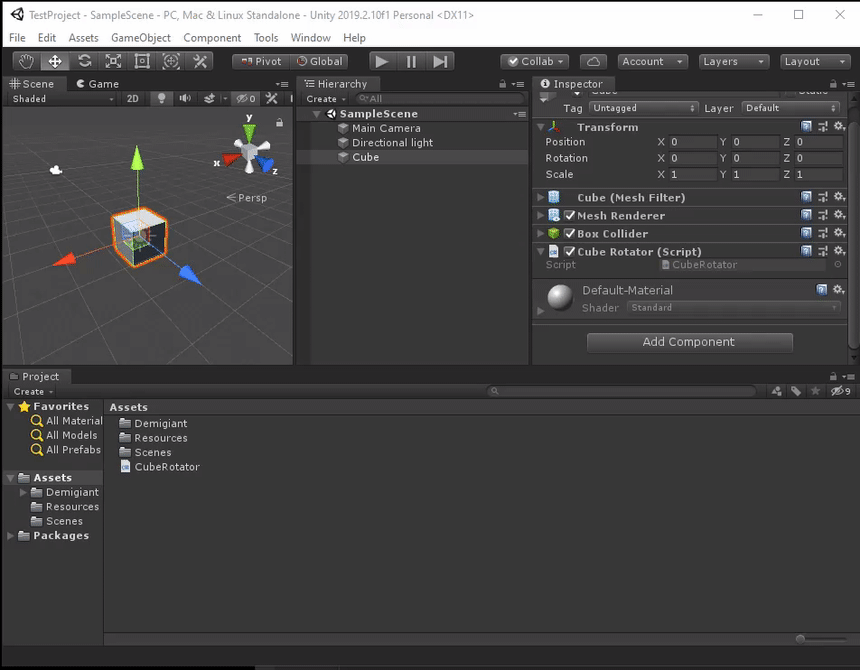The width and height of the screenshot is (860, 670).
Task: Click the Position X field
Action: pyautogui.click(x=693, y=142)
